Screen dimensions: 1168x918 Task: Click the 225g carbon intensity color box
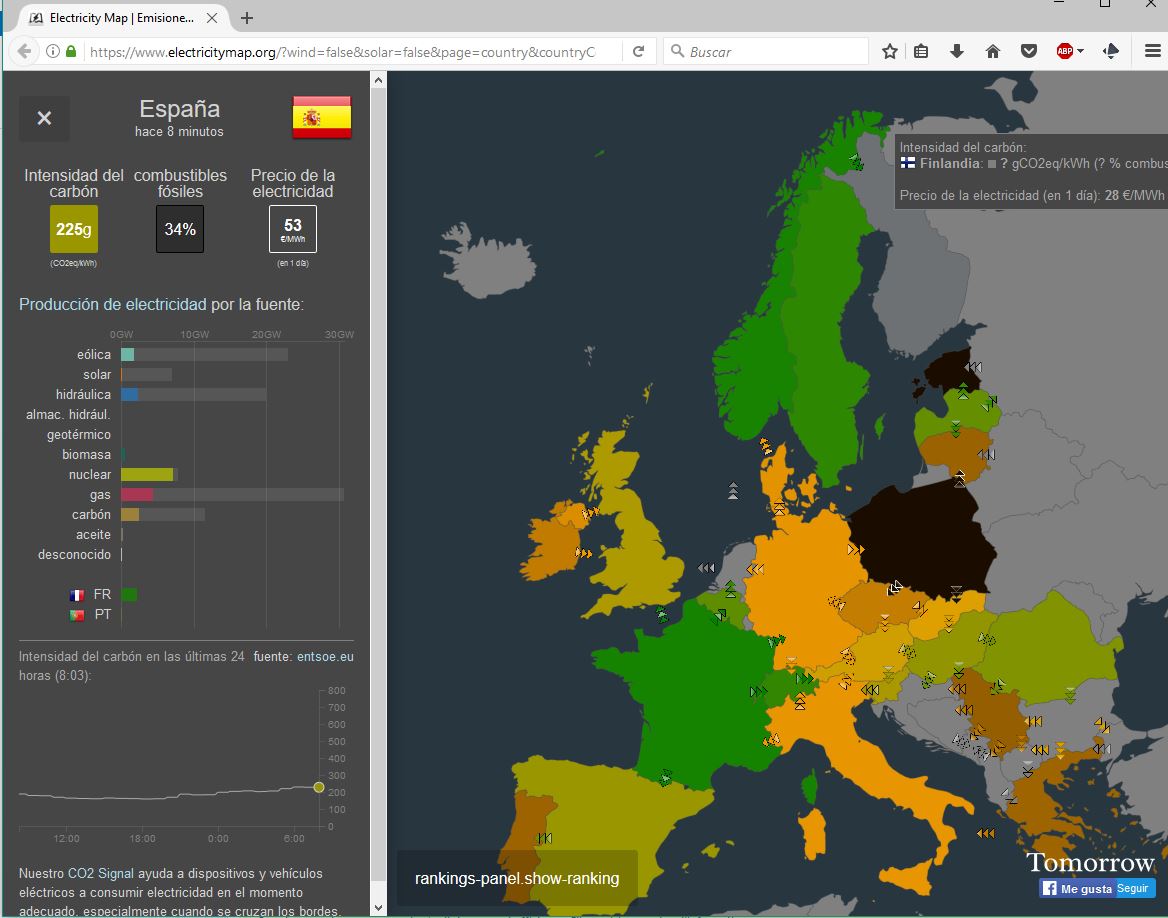[x=74, y=229]
